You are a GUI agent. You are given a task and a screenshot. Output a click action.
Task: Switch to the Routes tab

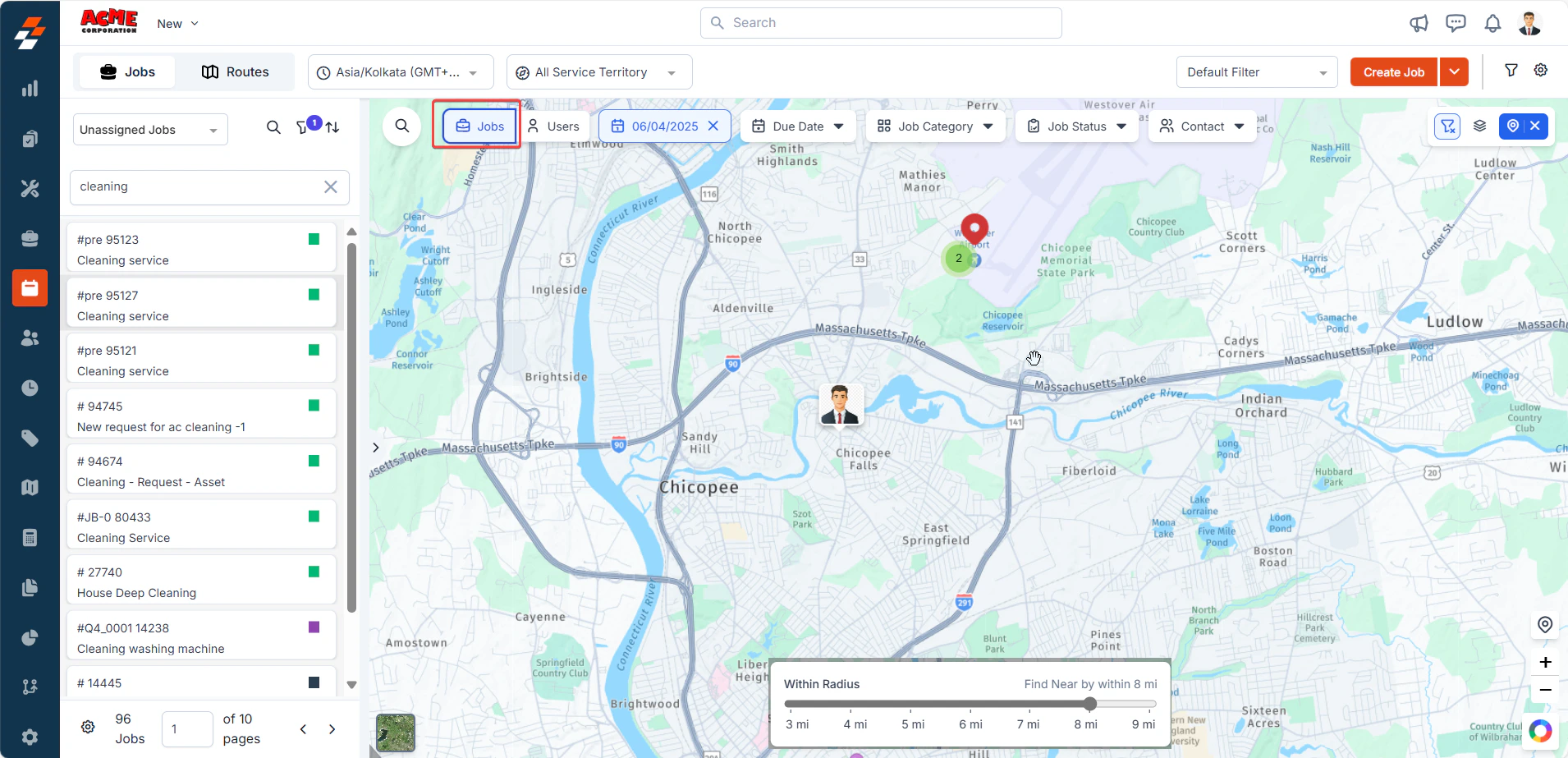(x=236, y=72)
